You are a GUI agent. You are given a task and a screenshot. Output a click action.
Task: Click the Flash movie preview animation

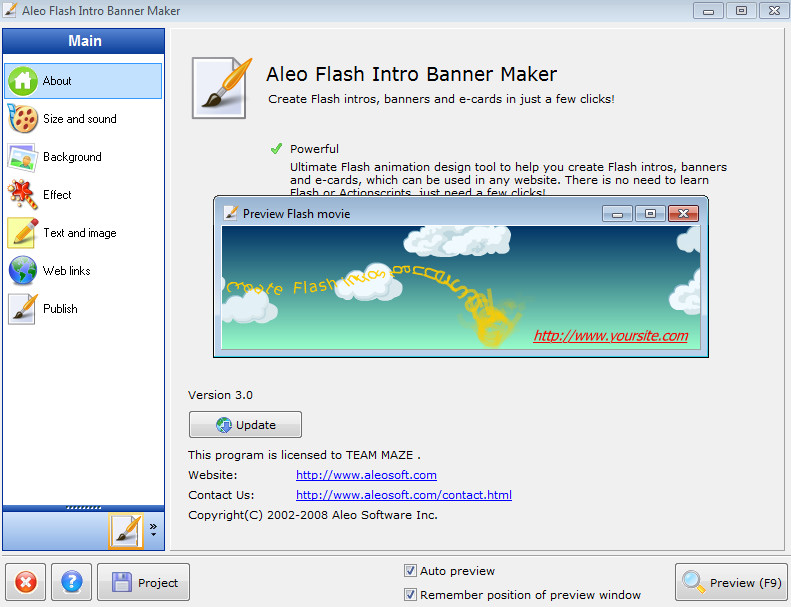[x=461, y=288]
